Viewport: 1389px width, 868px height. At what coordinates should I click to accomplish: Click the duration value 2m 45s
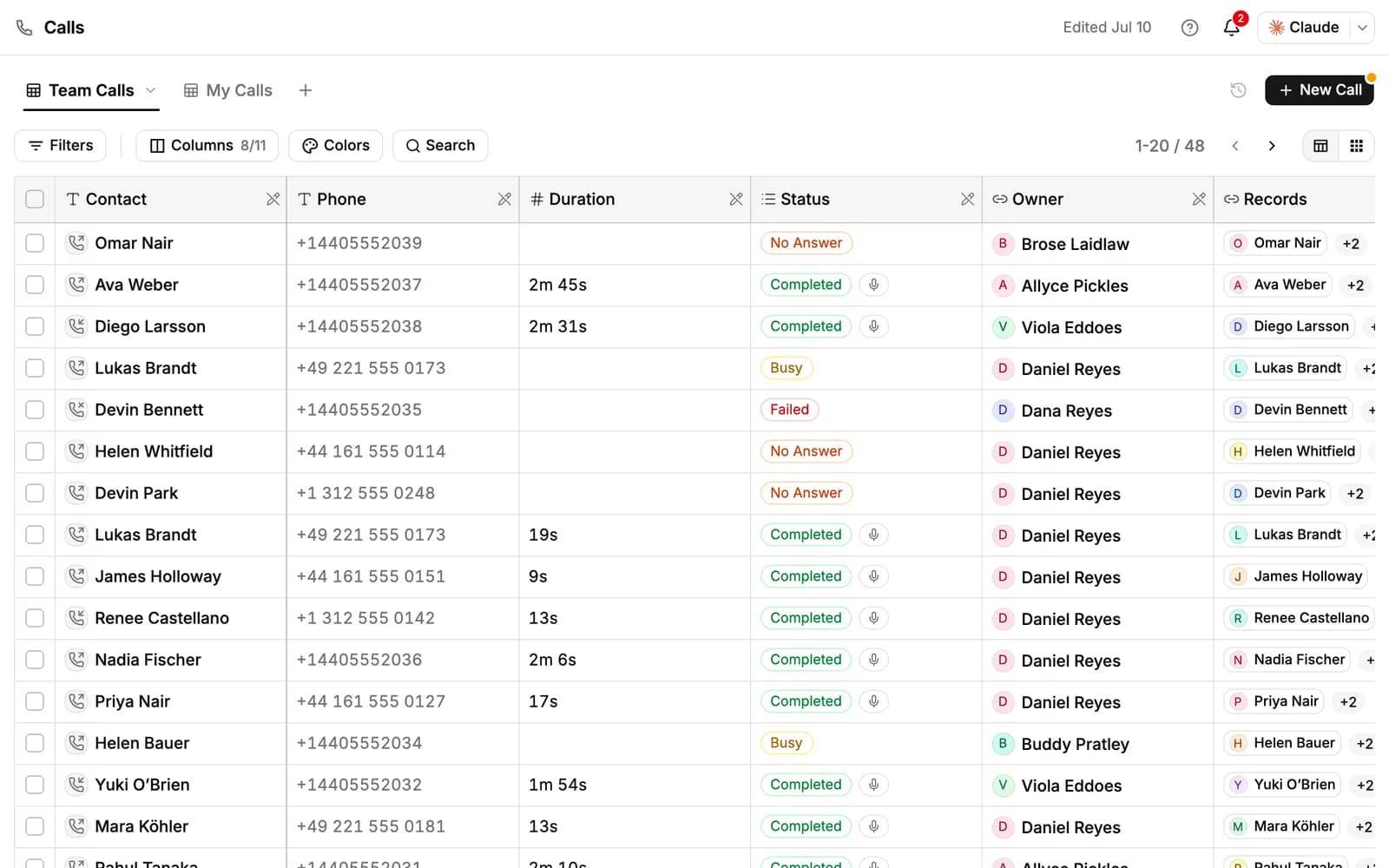click(x=557, y=285)
